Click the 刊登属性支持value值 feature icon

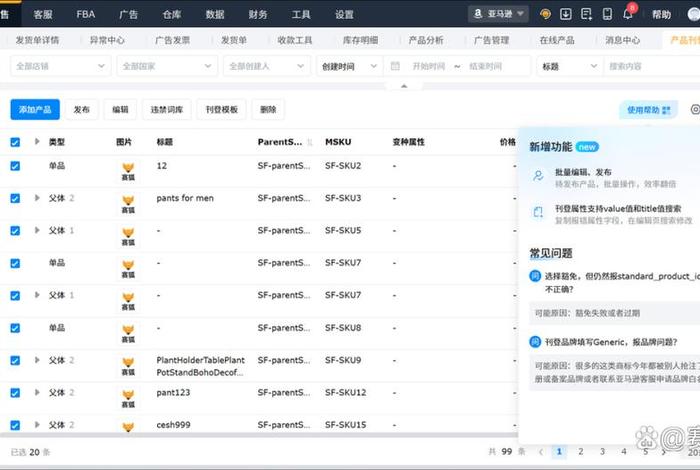click(538, 212)
